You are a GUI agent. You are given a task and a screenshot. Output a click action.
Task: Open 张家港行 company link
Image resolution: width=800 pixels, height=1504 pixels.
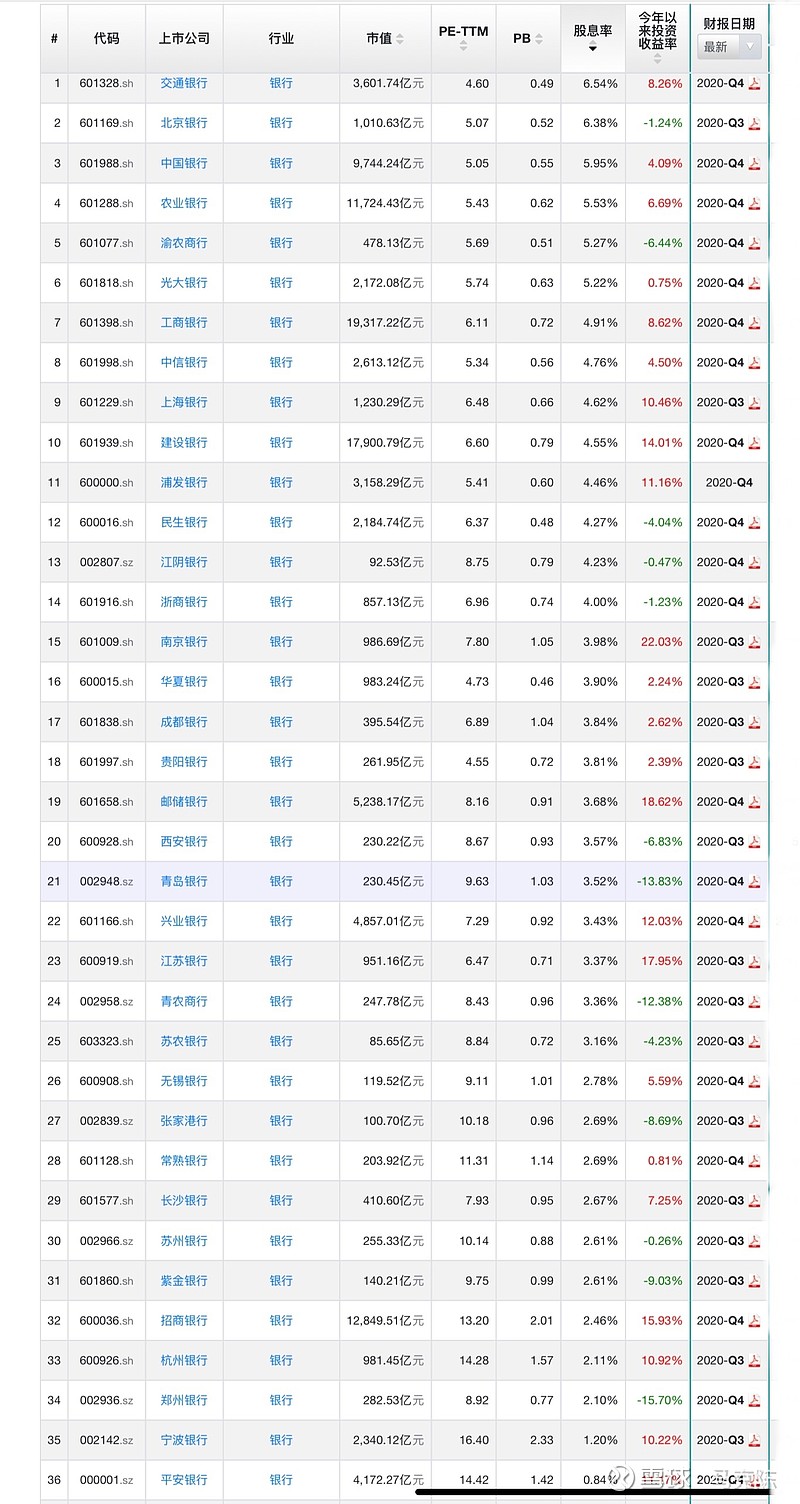click(x=184, y=1122)
